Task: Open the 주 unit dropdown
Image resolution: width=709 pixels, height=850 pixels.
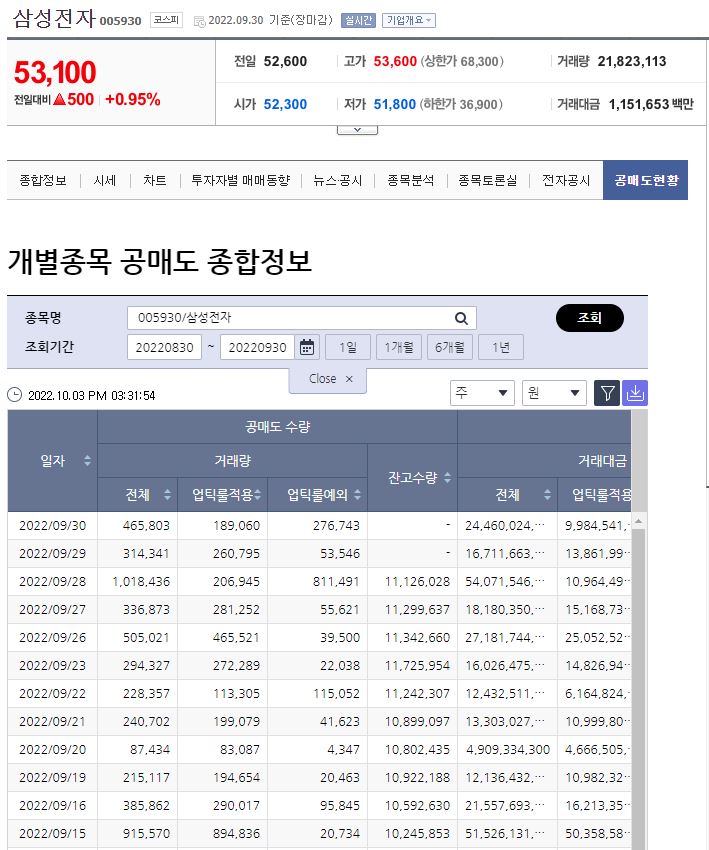Action: [x=482, y=393]
